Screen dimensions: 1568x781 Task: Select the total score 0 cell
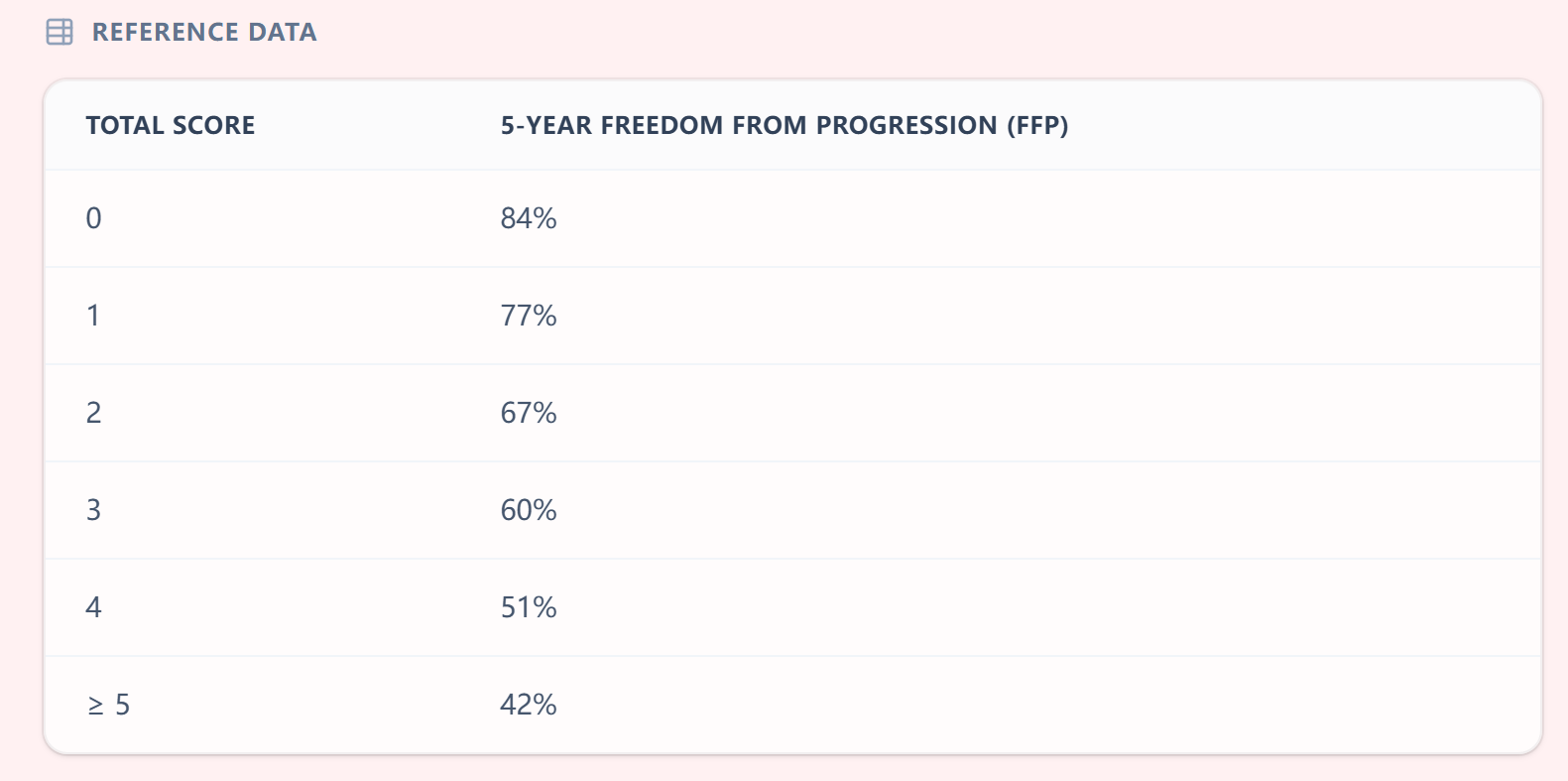point(93,218)
